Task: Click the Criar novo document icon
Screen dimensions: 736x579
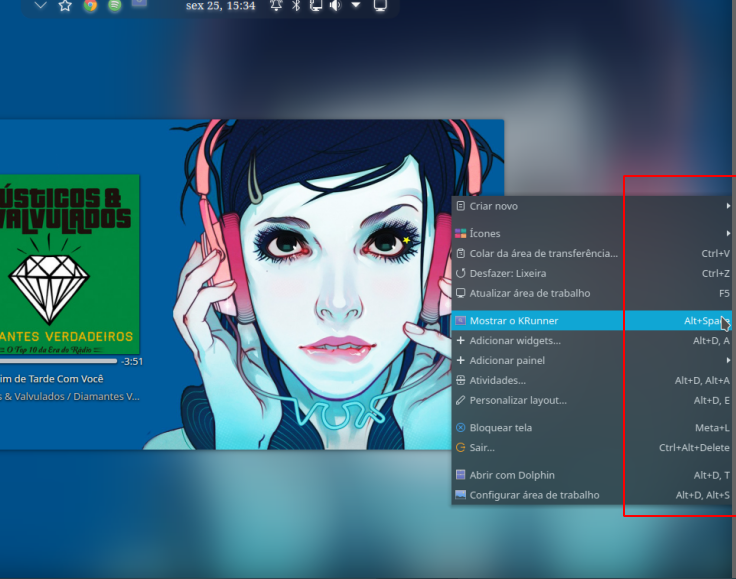Action: pyautogui.click(x=461, y=206)
